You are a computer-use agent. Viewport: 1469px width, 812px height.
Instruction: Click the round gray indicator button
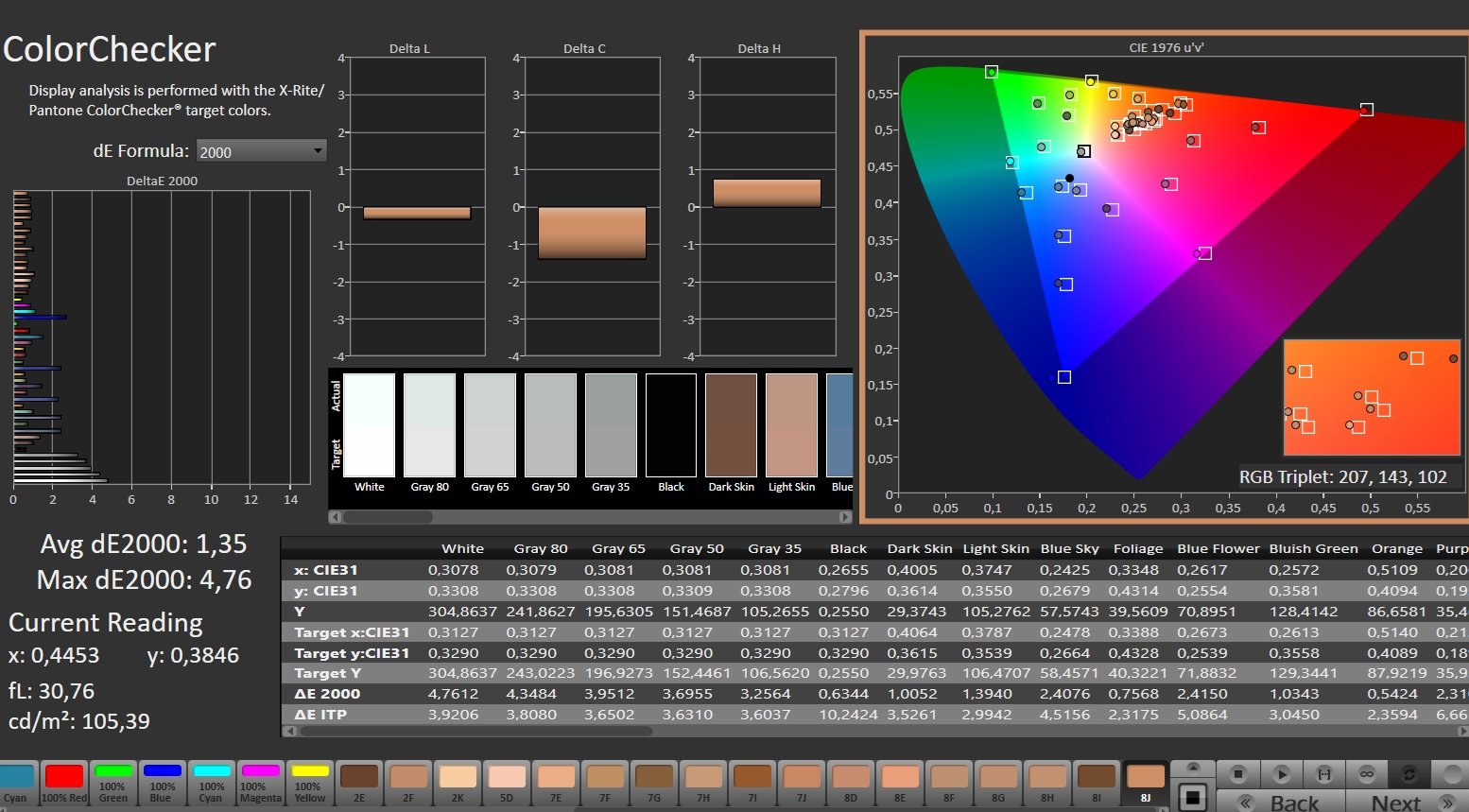tap(1451, 774)
